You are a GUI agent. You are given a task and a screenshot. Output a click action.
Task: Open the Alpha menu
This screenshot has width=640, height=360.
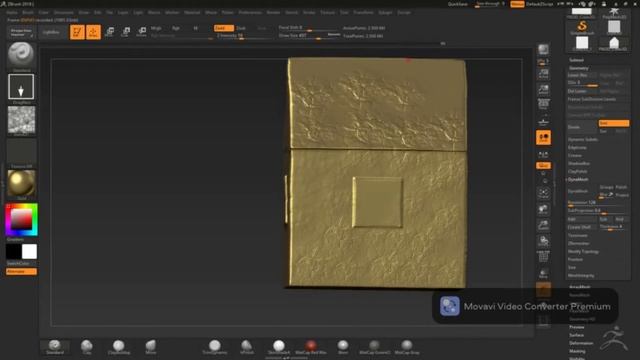coord(12,13)
